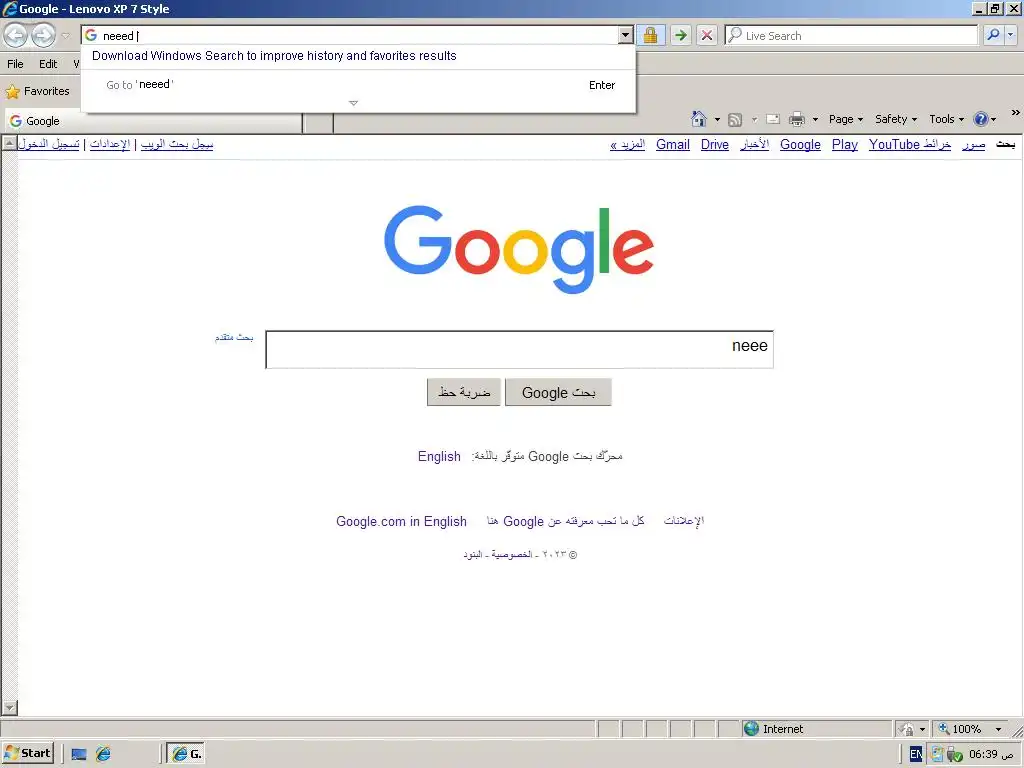Click the Help question mark icon
1024x768 pixels.
click(980, 120)
